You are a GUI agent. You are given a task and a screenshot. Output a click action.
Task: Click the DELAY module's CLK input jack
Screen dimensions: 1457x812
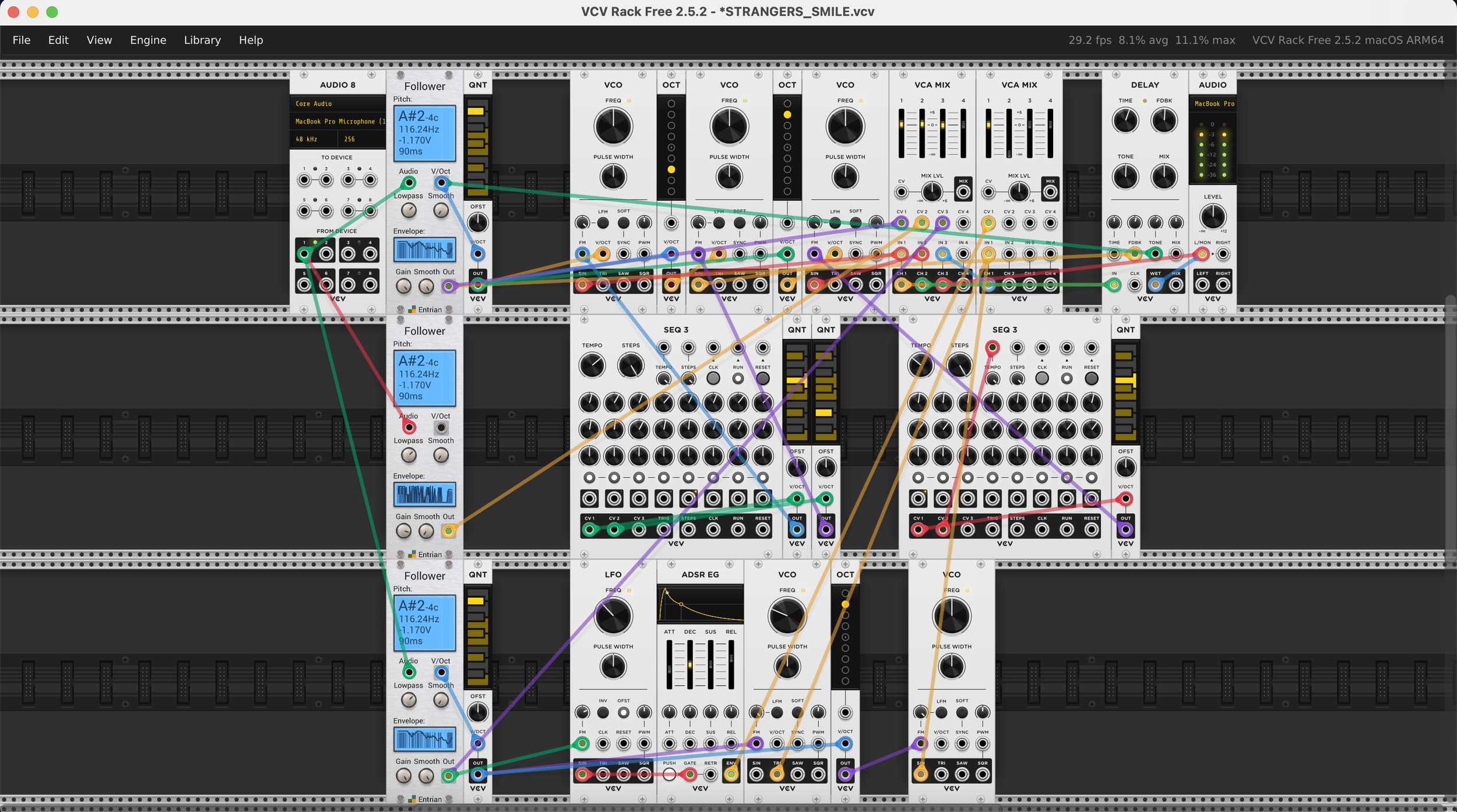1134,285
